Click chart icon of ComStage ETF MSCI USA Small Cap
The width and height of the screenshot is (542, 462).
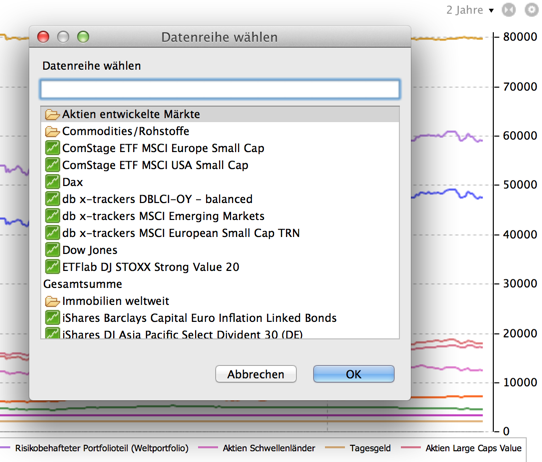click(52, 165)
